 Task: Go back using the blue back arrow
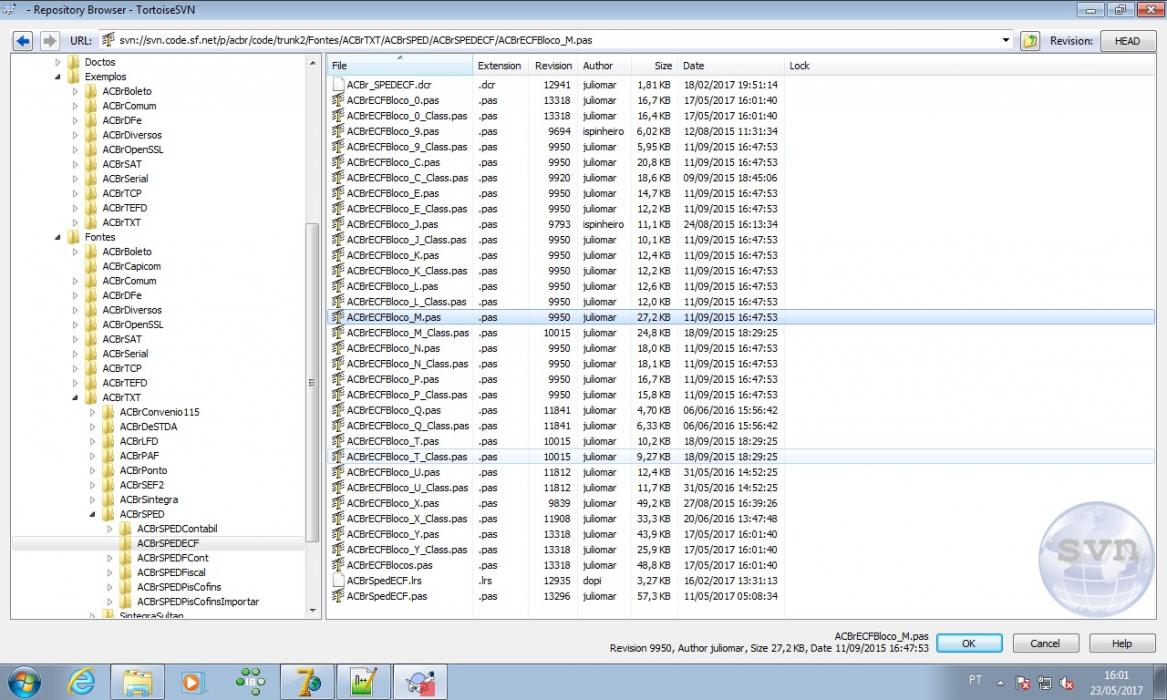(23, 40)
